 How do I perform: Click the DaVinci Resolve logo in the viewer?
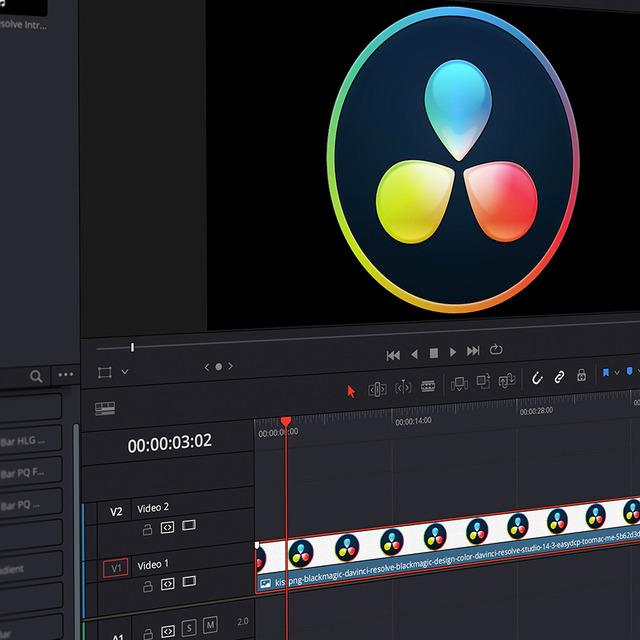tap(453, 160)
